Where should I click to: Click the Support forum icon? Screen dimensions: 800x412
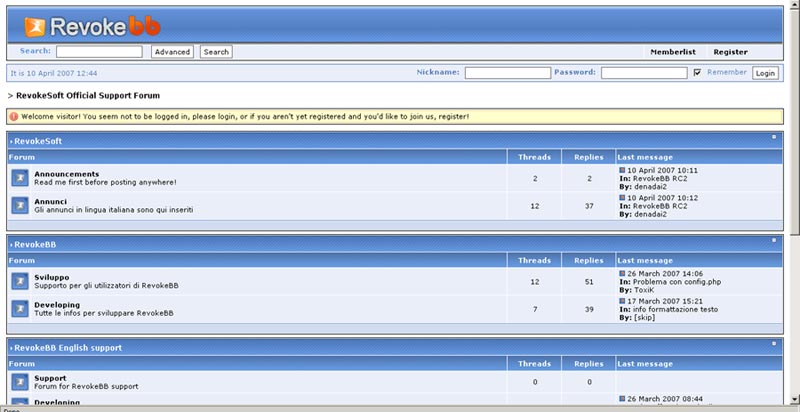click(19, 382)
